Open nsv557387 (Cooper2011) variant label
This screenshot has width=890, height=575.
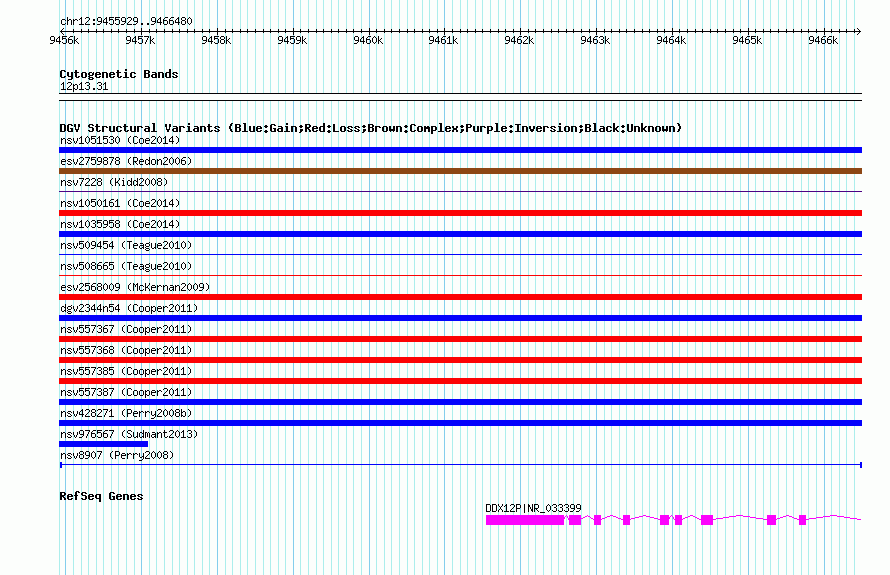[x=126, y=392]
